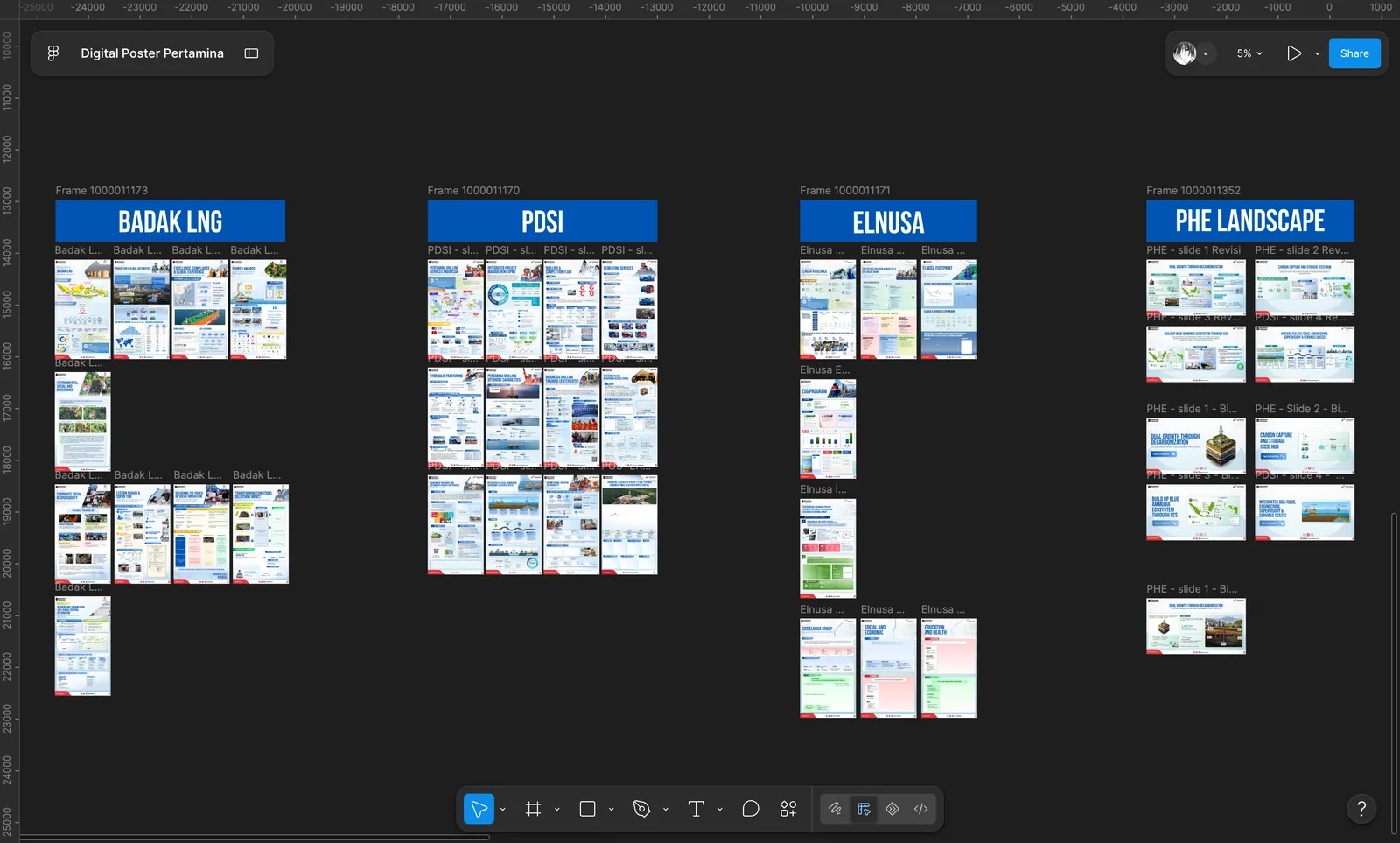Expand the Move tool options chevron
Viewport: 1400px width, 843px height.
point(503,810)
